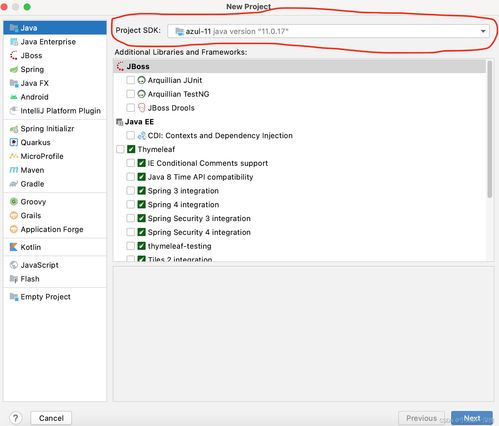The height and width of the screenshot is (426, 499).
Task: Choose Empty Project label
Action: pyautogui.click(x=45, y=297)
